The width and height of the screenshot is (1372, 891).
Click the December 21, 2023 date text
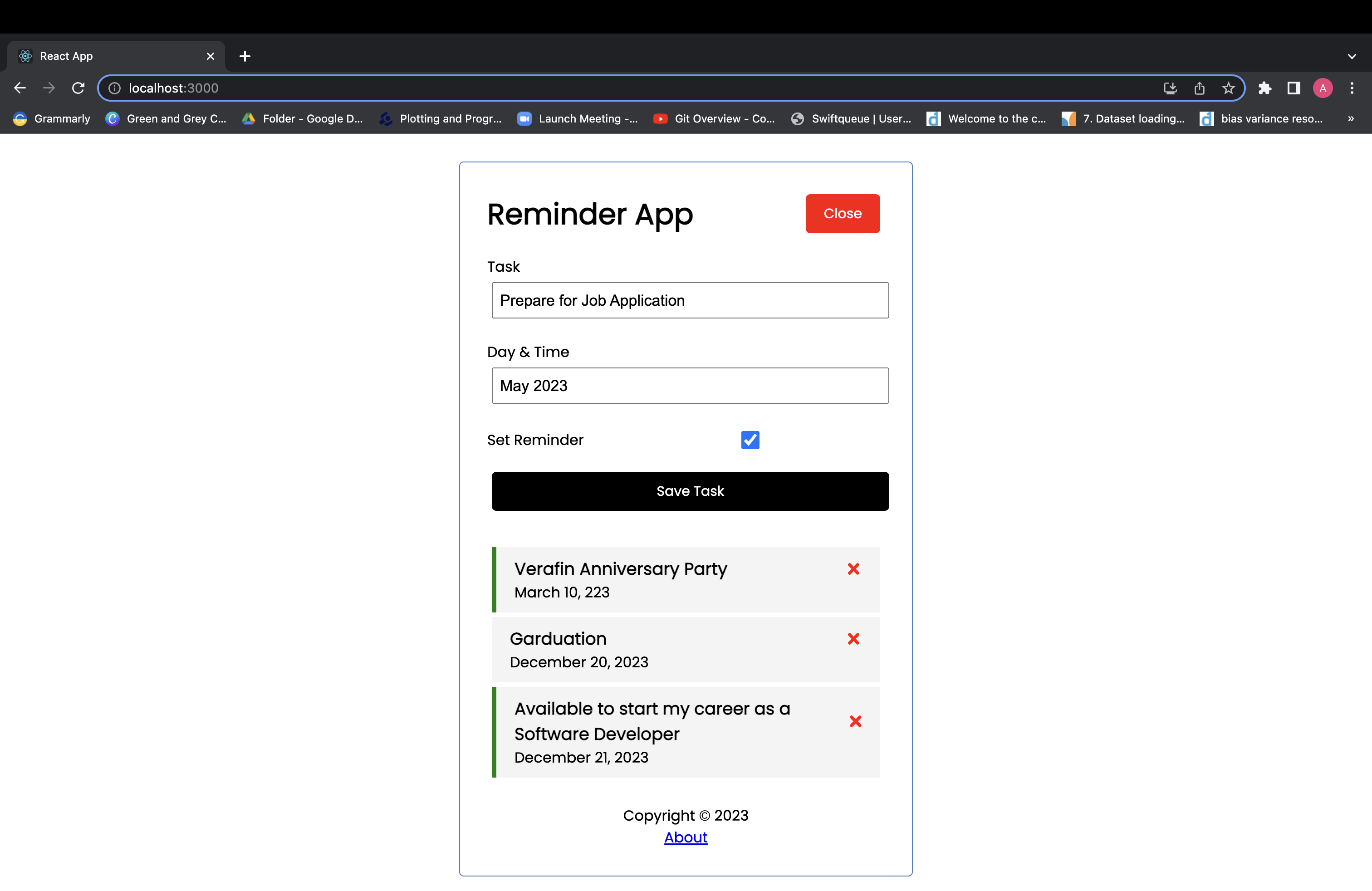pos(581,757)
